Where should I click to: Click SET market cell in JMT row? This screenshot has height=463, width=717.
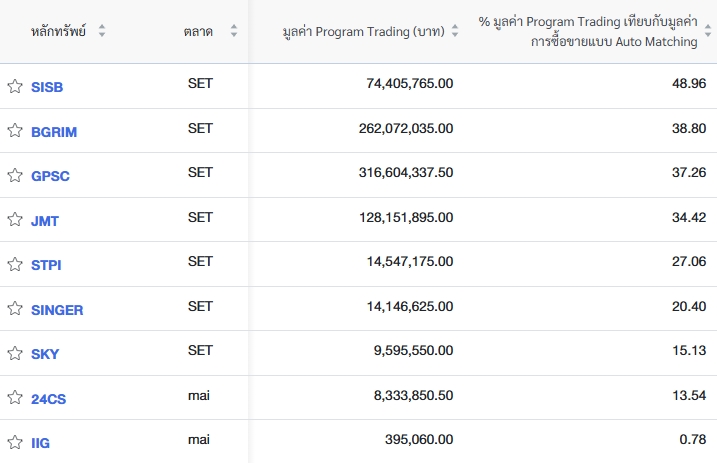pos(200,217)
